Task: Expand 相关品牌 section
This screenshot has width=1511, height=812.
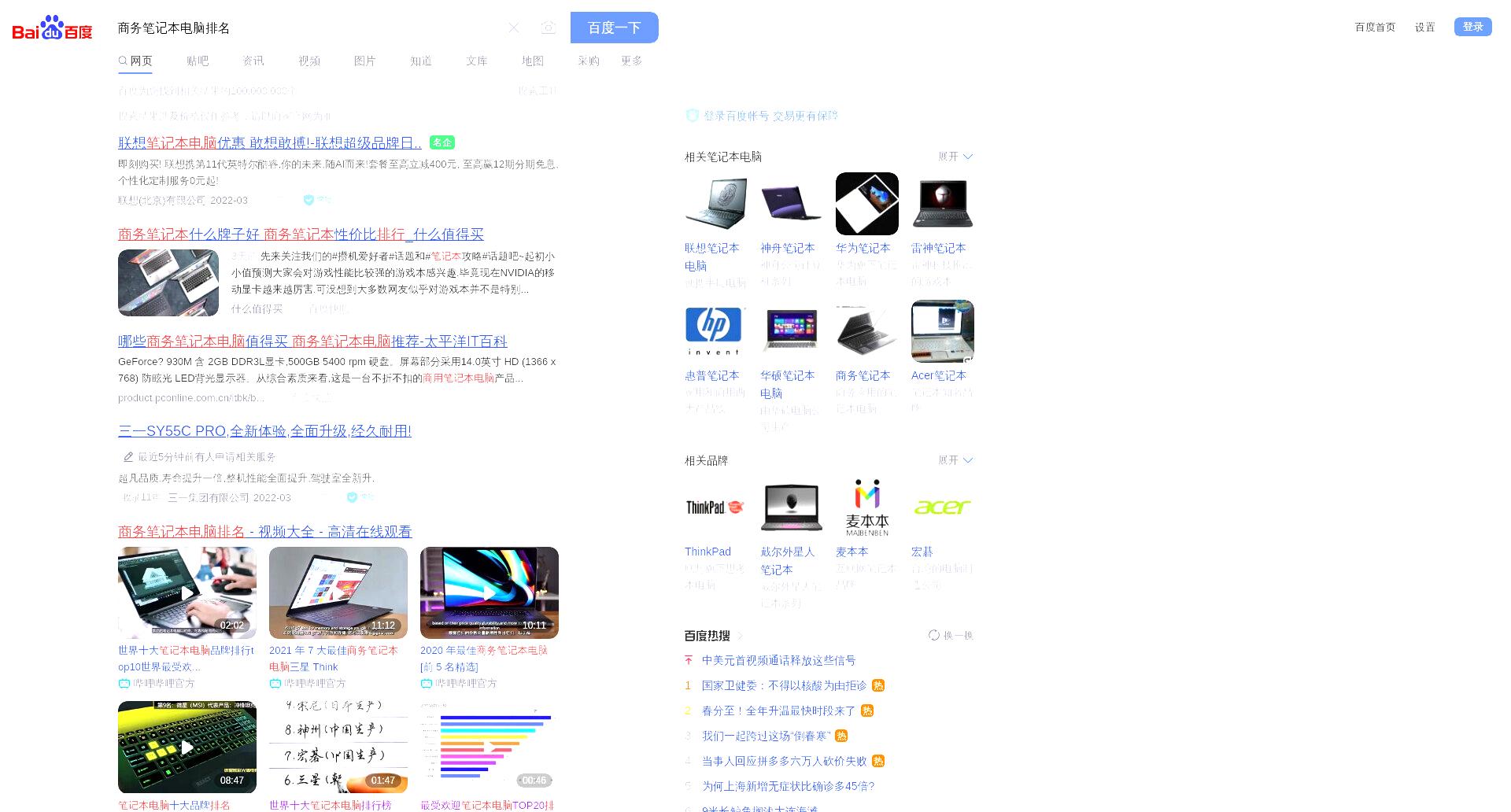Action: tap(955, 460)
